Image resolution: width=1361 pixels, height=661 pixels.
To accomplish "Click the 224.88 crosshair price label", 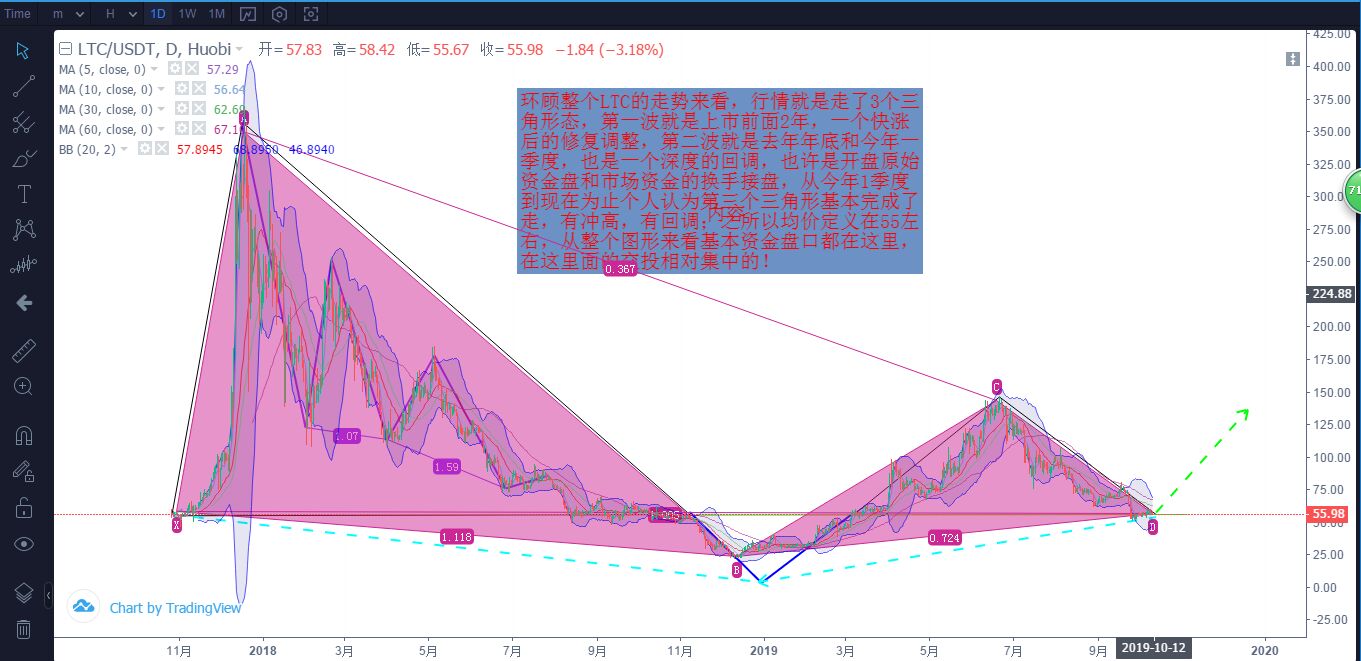I will click(1333, 294).
